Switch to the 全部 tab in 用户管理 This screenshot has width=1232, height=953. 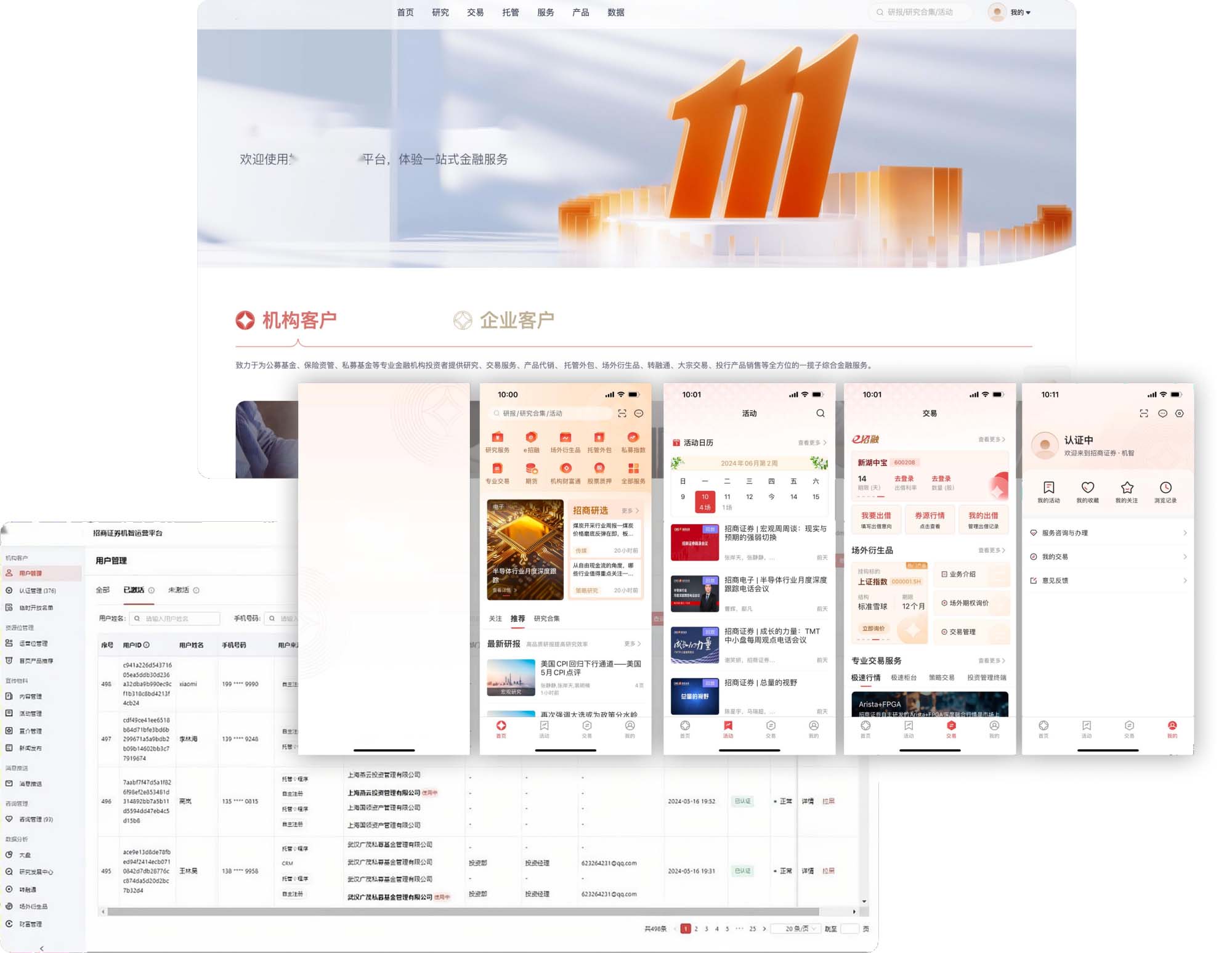tap(103, 590)
